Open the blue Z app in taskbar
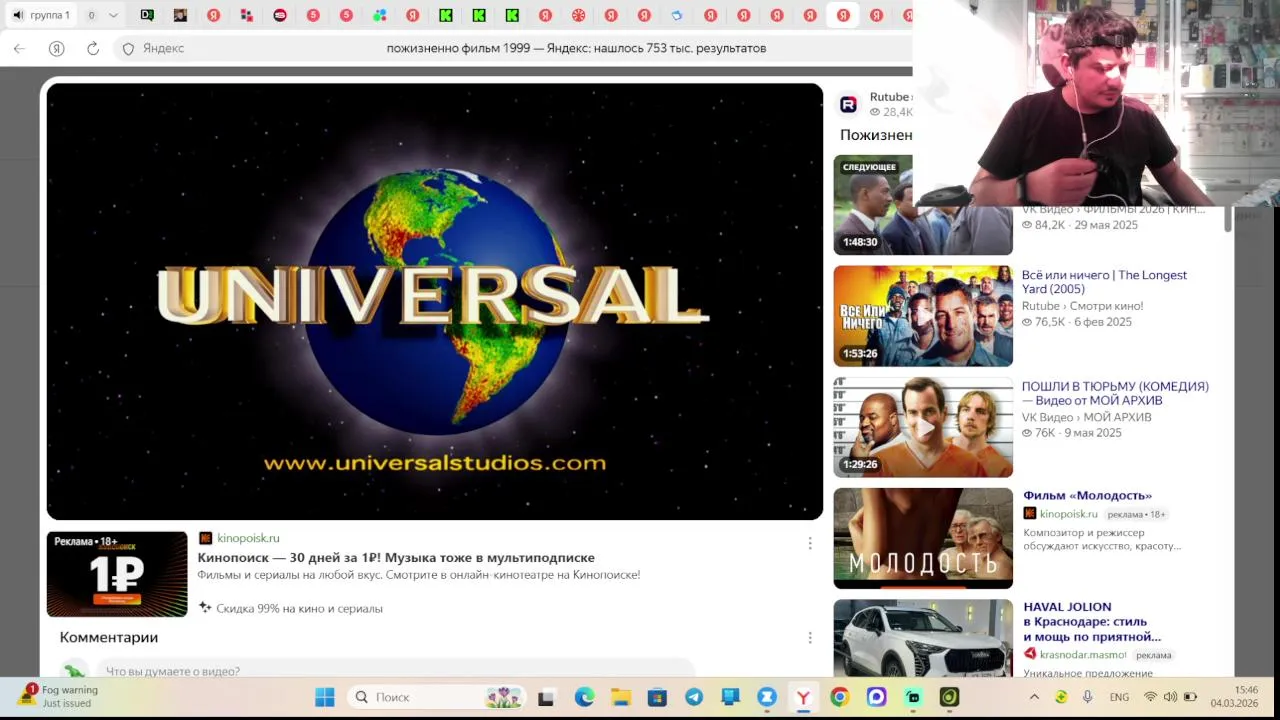Image resolution: width=1280 pixels, height=720 pixels. [767, 697]
